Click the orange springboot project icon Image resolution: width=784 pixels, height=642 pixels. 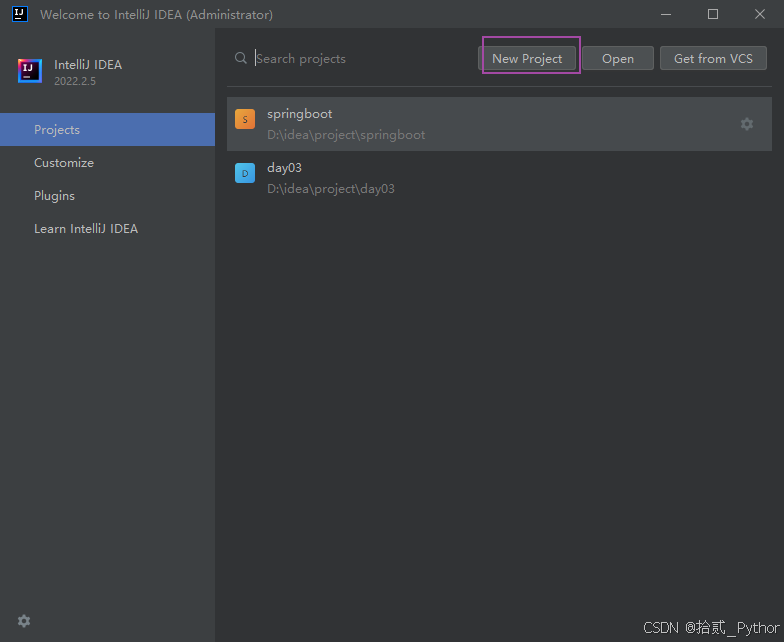[245, 119]
